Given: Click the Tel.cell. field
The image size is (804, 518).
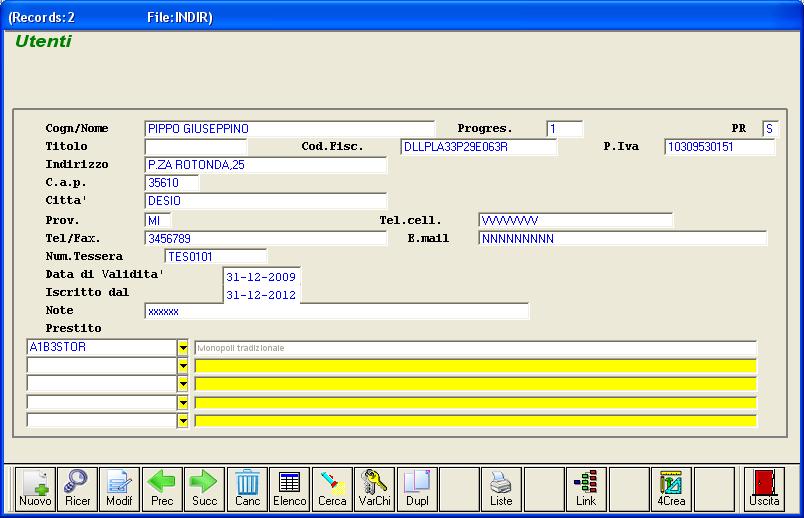Looking at the screenshot, I should 575,221.
